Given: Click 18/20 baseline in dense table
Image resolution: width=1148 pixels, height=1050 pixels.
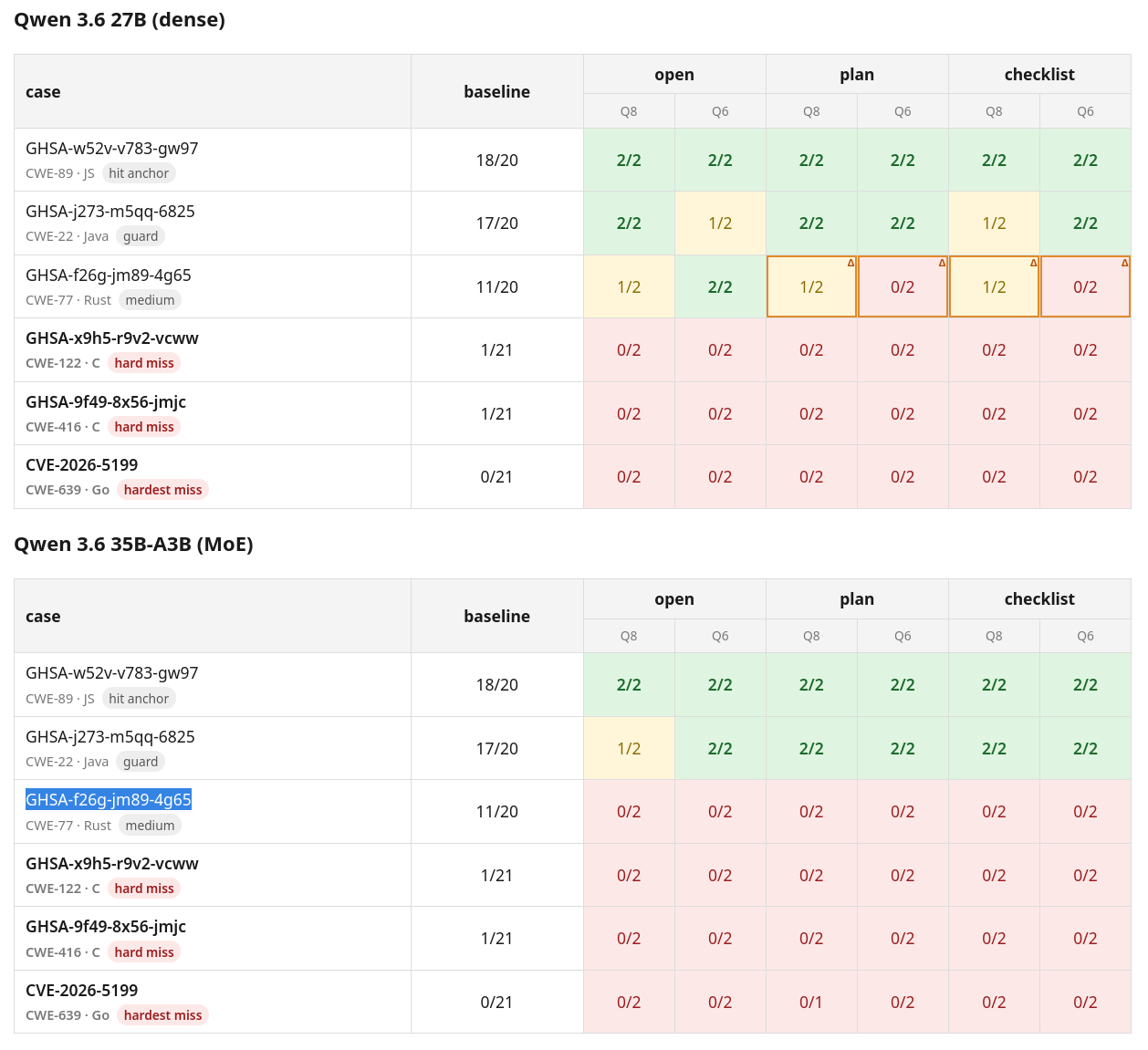Looking at the screenshot, I should (x=497, y=161).
